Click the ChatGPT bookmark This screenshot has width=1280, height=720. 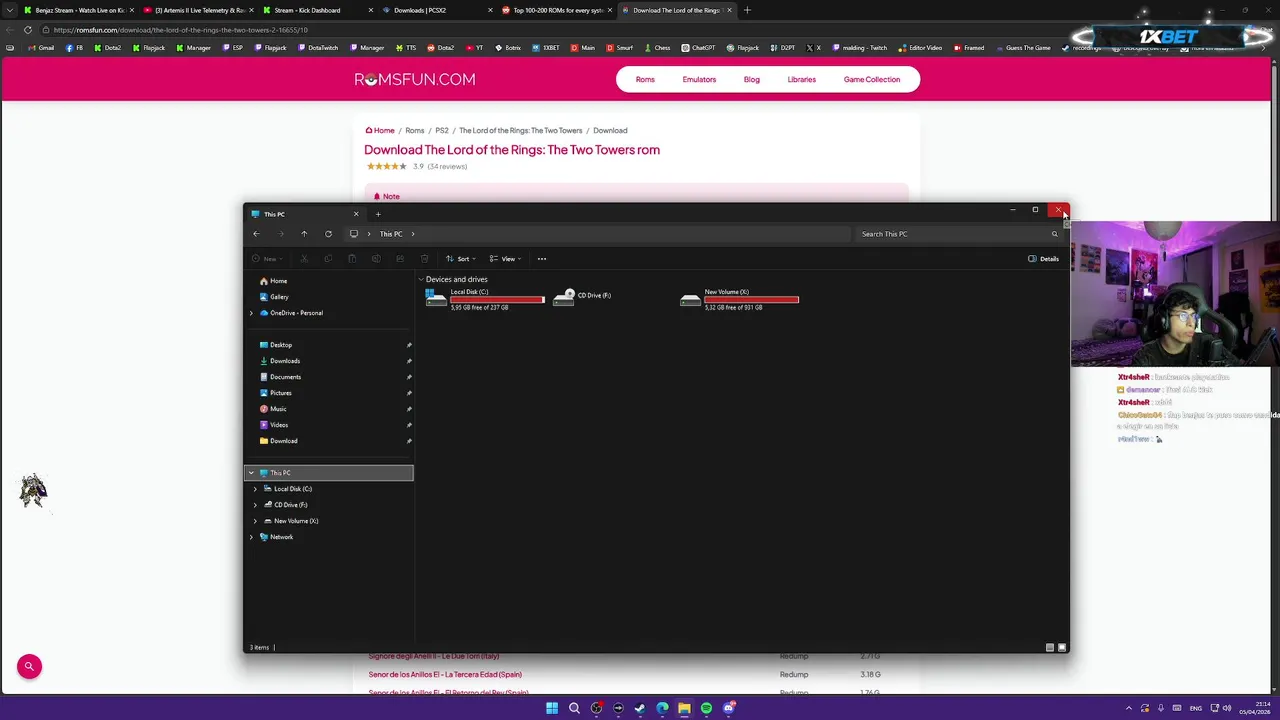tap(698, 48)
